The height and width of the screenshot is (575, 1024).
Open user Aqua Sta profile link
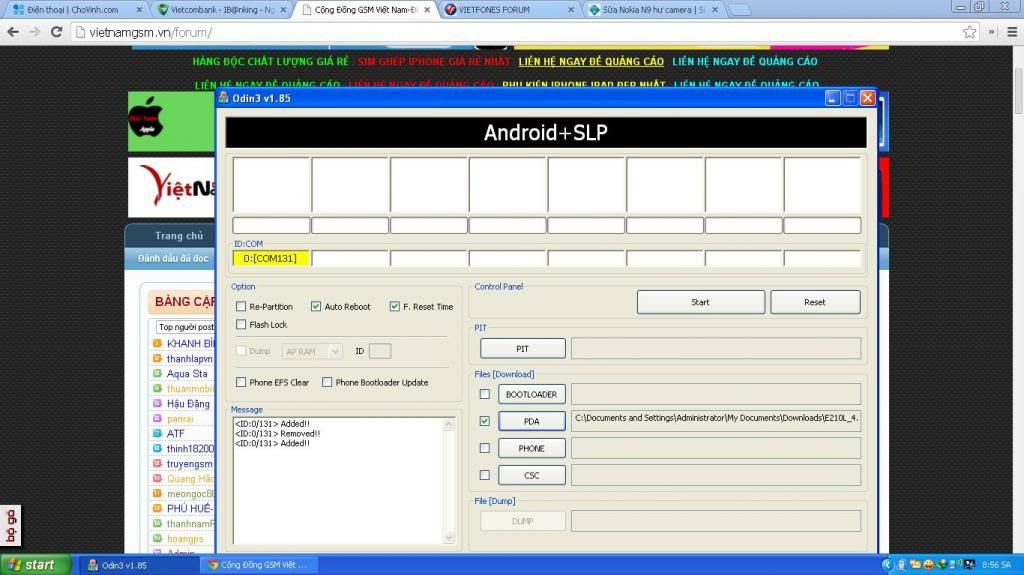point(187,374)
